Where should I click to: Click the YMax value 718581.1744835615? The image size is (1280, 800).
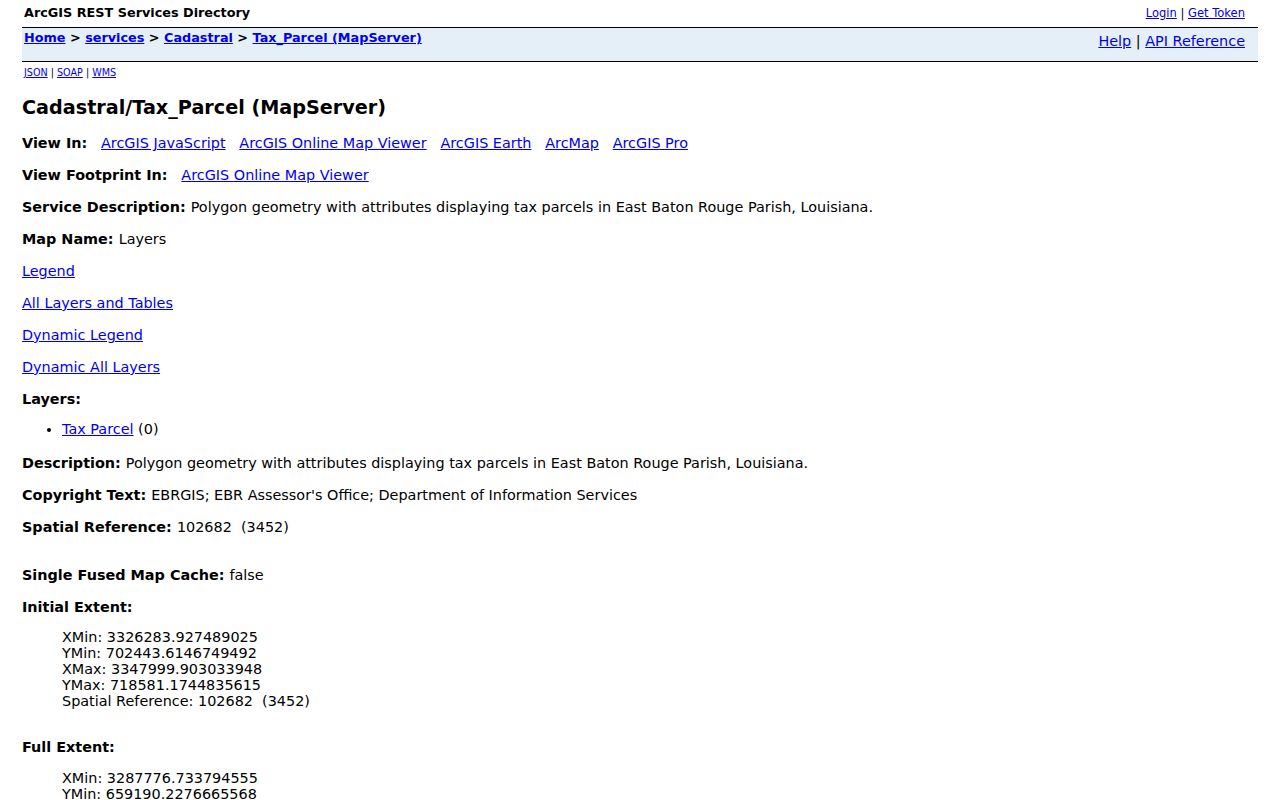pyautogui.click(x=185, y=685)
